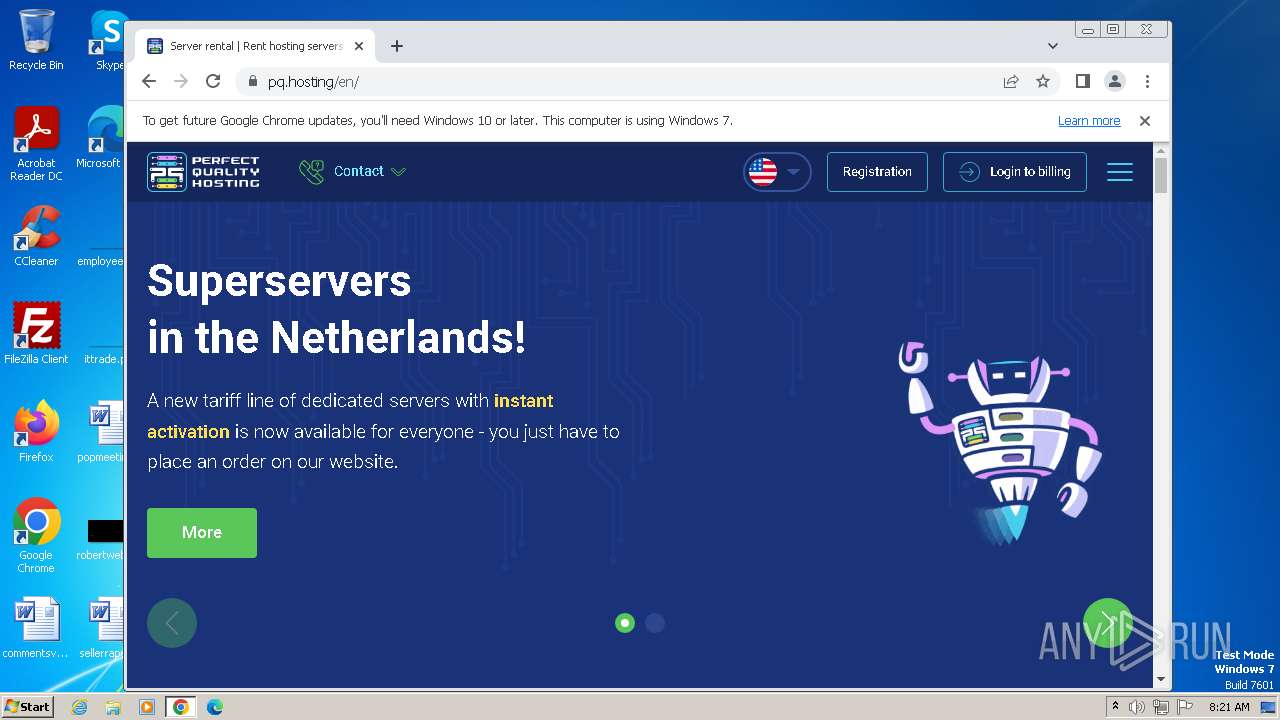Bookmark this tab with the star
This screenshot has width=1280, height=720.
[1043, 82]
